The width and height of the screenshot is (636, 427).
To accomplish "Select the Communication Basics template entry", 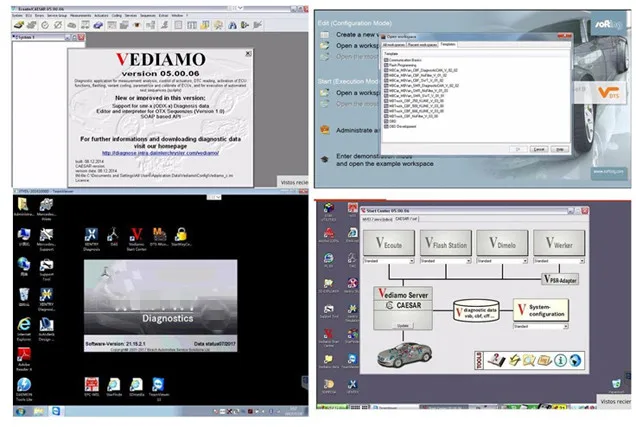I will pos(403,60).
